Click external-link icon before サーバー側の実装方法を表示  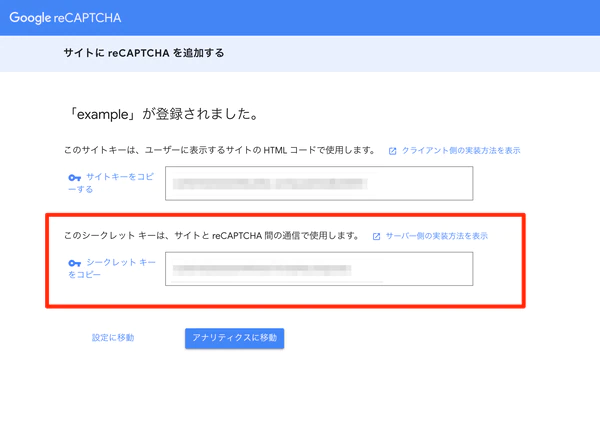377,236
